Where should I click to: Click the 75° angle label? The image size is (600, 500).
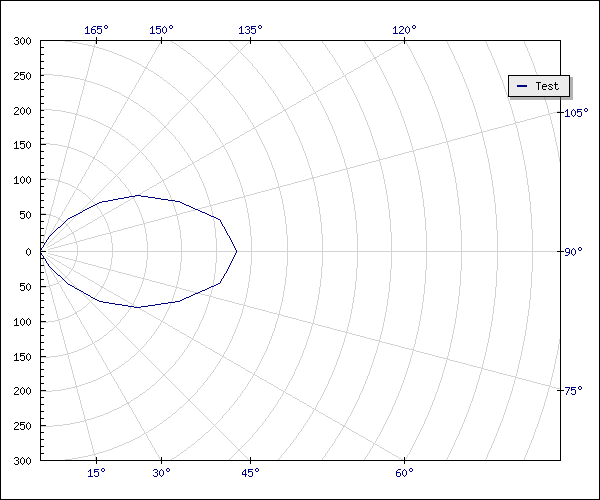pyautogui.click(x=572, y=391)
